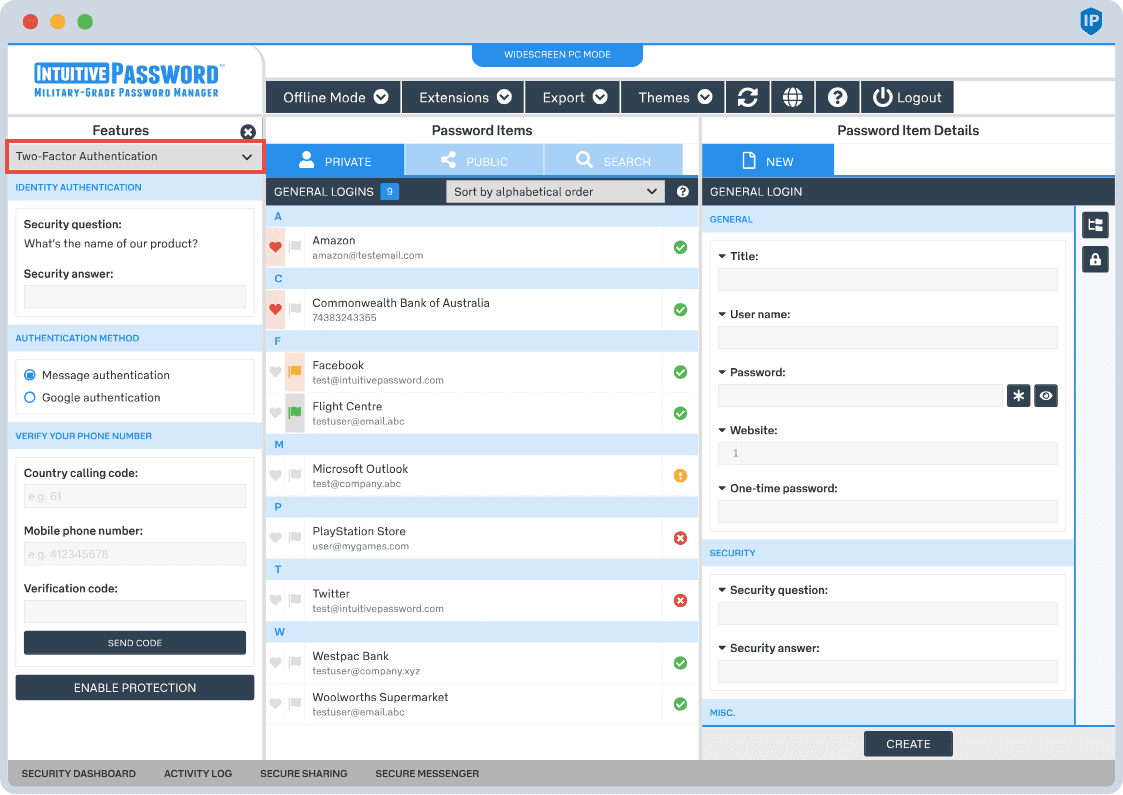The image size is (1123, 795).
Task: Open Sort by alphabetical order dropdown
Action: tap(555, 191)
